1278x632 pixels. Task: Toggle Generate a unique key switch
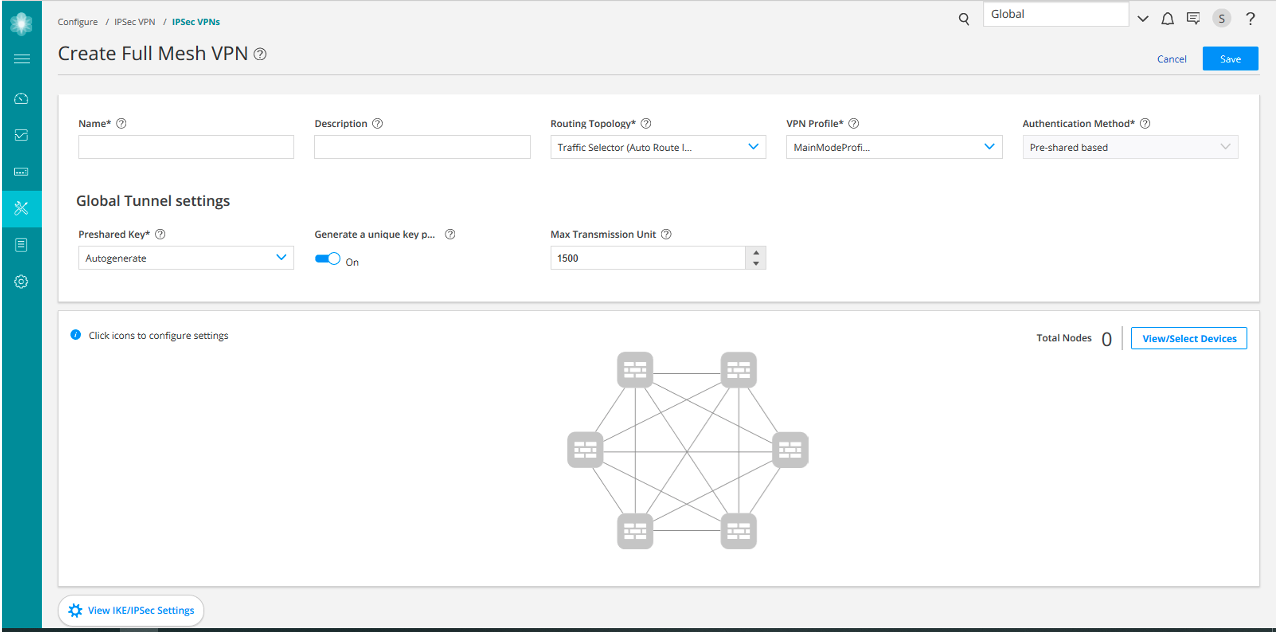pyautogui.click(x=328, y=259)
